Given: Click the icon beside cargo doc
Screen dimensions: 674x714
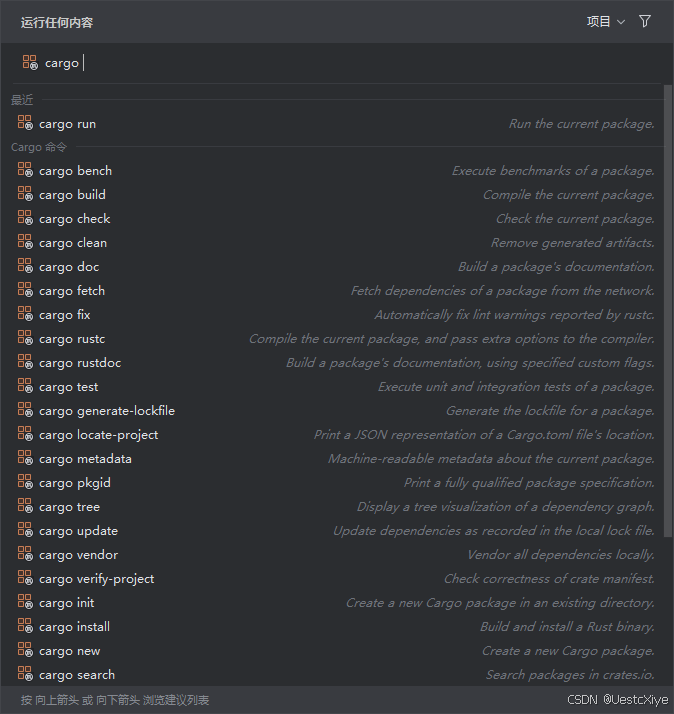Looking at the screenshot, I should pyautogui.click(x=25, y=265).
